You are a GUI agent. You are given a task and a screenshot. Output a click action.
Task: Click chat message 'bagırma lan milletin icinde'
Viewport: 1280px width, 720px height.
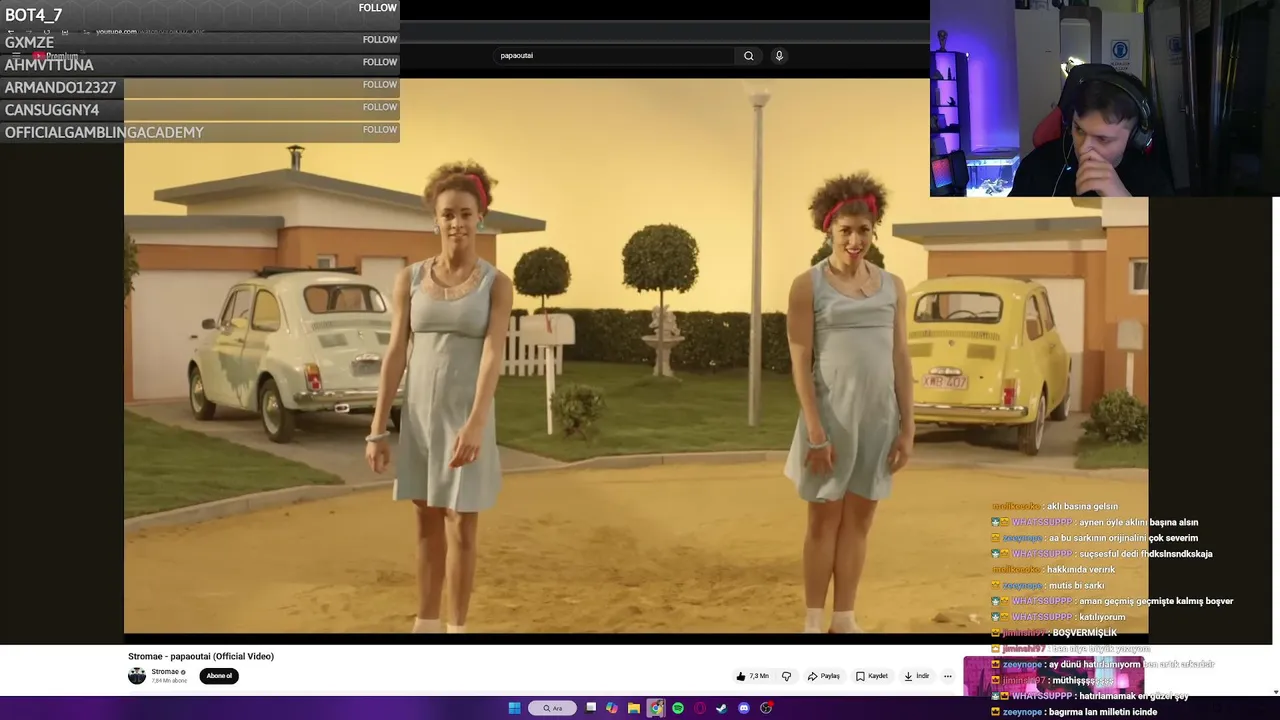pos(1103,712)
